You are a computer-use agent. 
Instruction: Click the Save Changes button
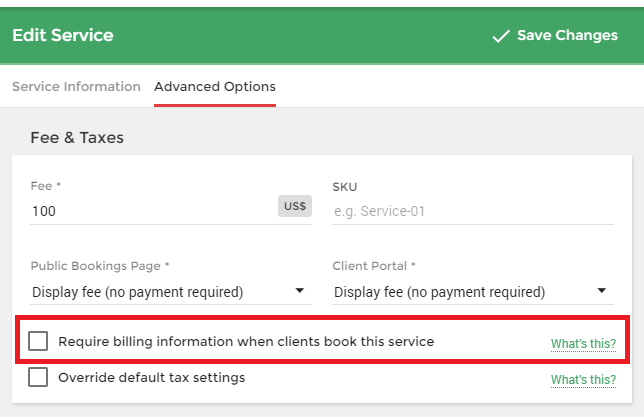pyautogui.click(x=555, y=36)
